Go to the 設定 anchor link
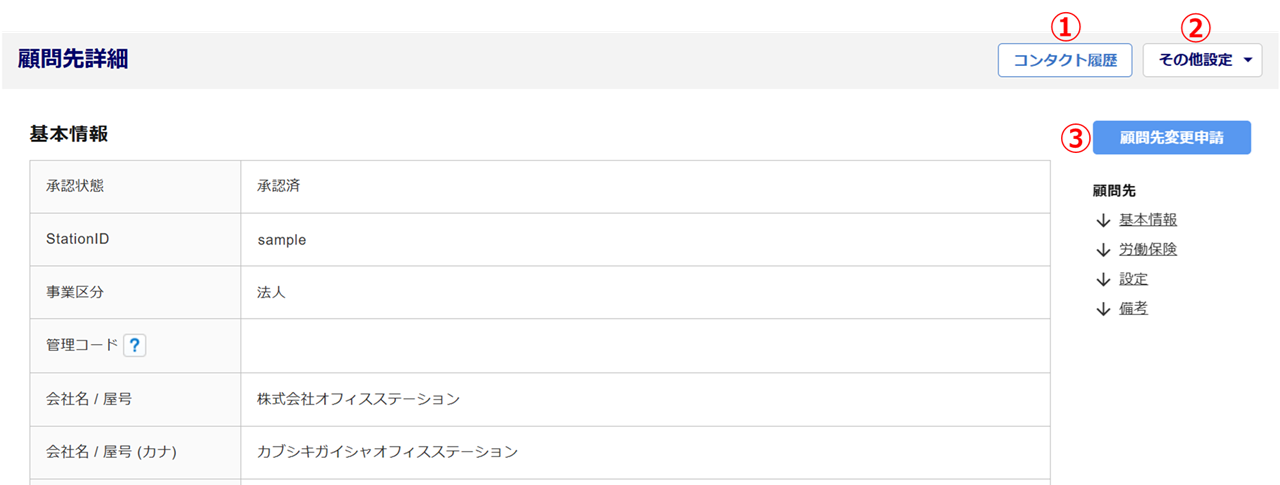 (x=1133, y=279)
